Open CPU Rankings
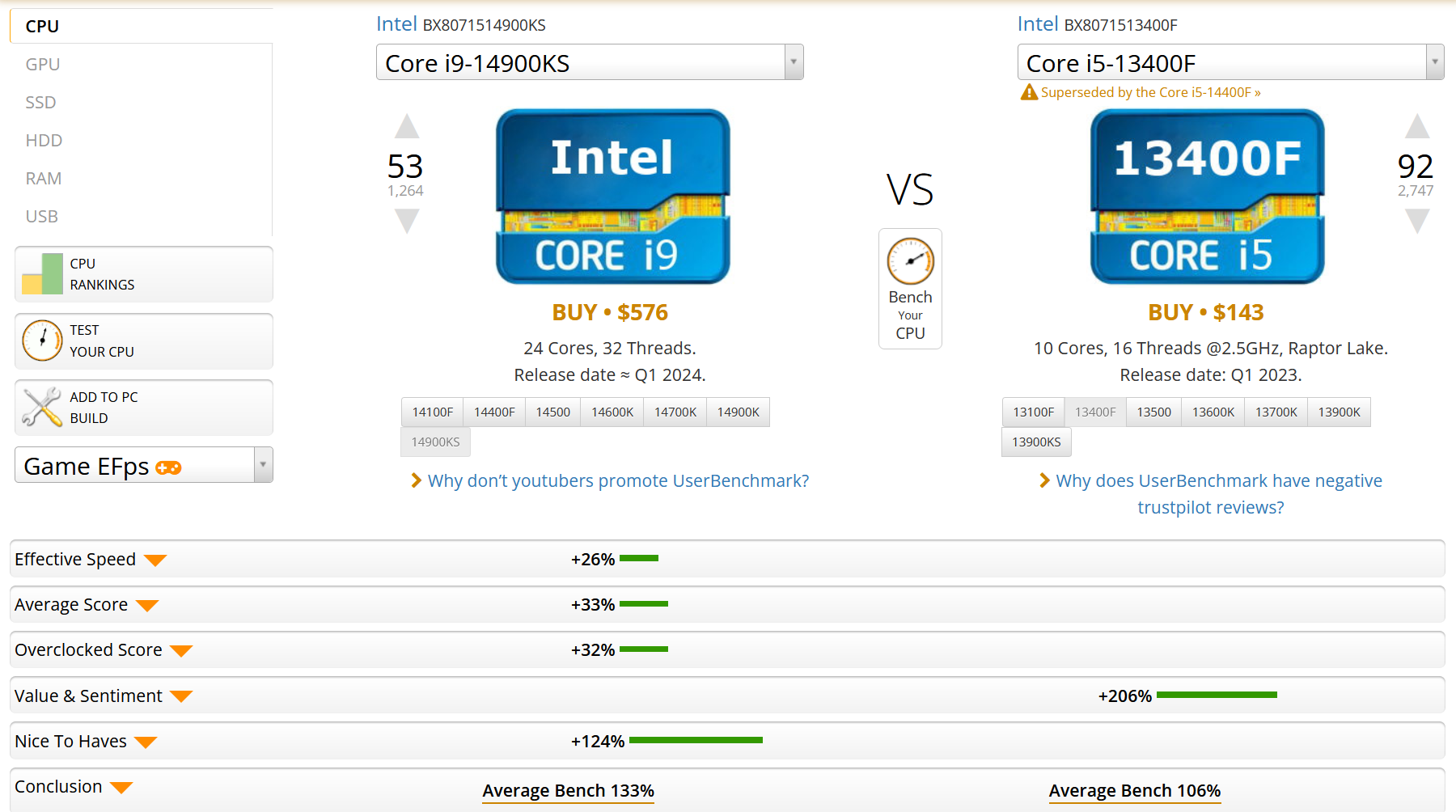This screenshot has width=1456, height=812. pyautogui.click(x=144, y=274)
